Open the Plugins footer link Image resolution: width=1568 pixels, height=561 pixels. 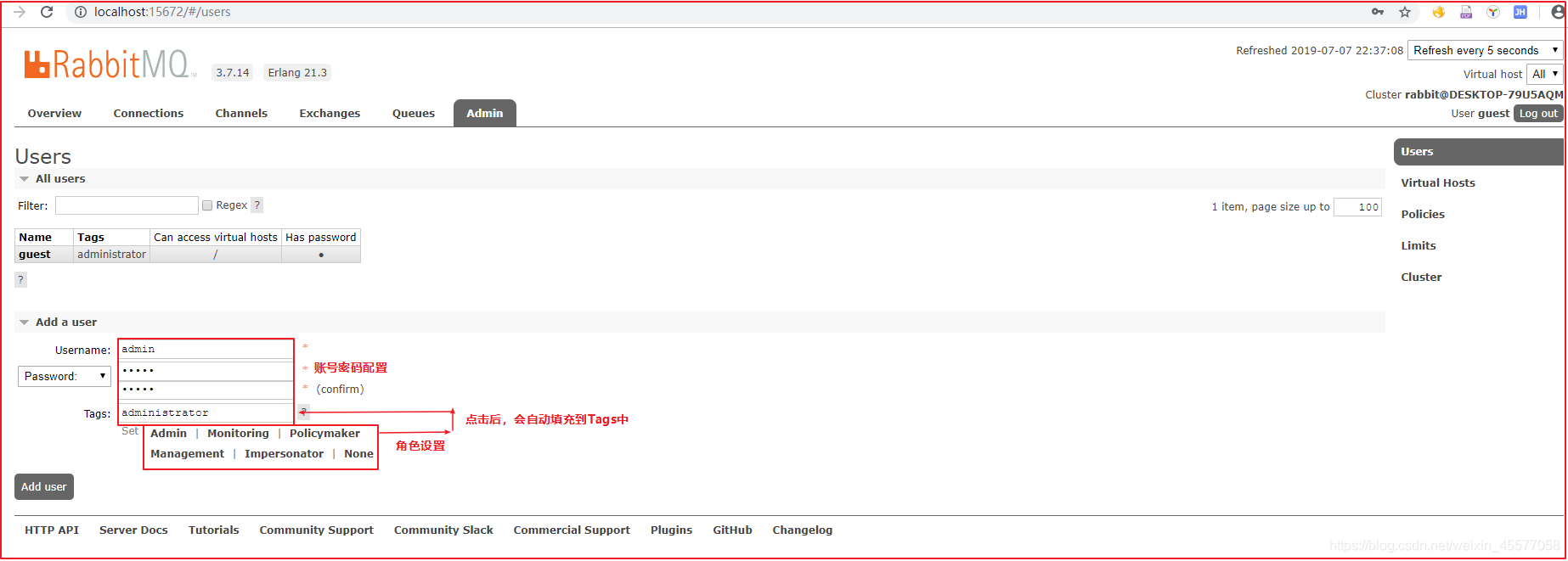pyautogui.click(x=671, y=530)
